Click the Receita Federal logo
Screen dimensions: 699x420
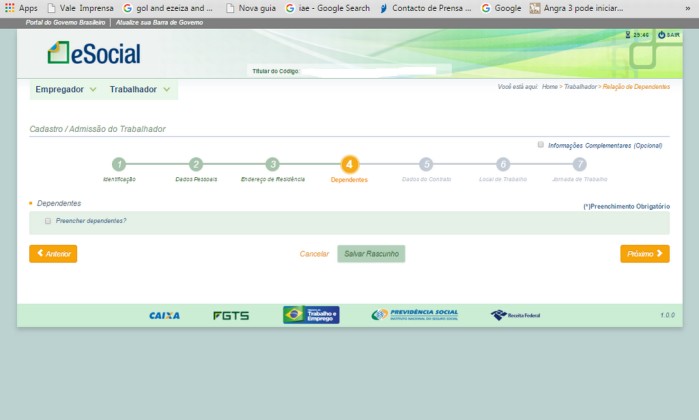click(x=514, y=315)
